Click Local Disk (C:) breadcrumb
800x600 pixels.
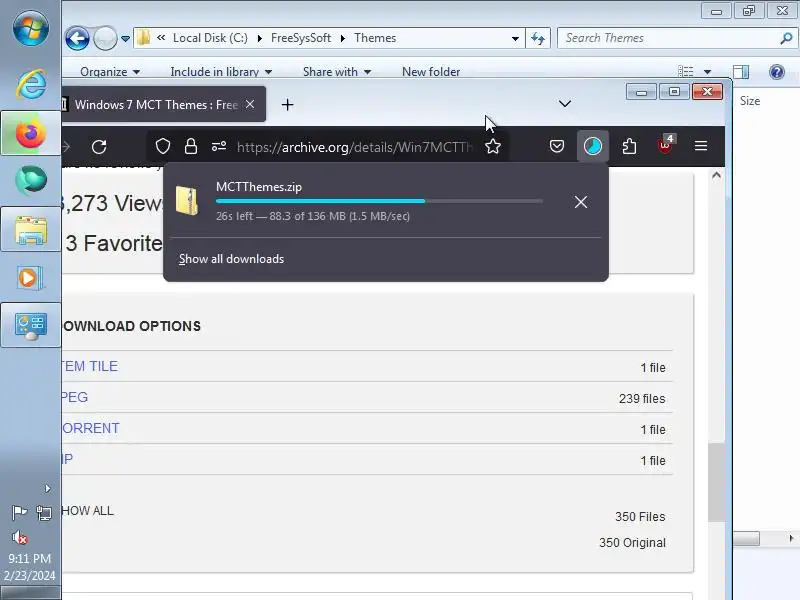[x=210, y=38]
